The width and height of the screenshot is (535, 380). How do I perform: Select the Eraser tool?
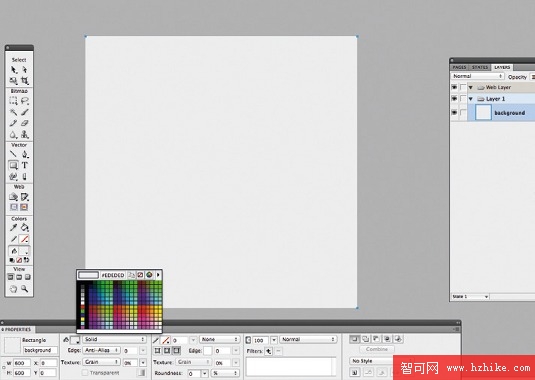click(25, 123)
